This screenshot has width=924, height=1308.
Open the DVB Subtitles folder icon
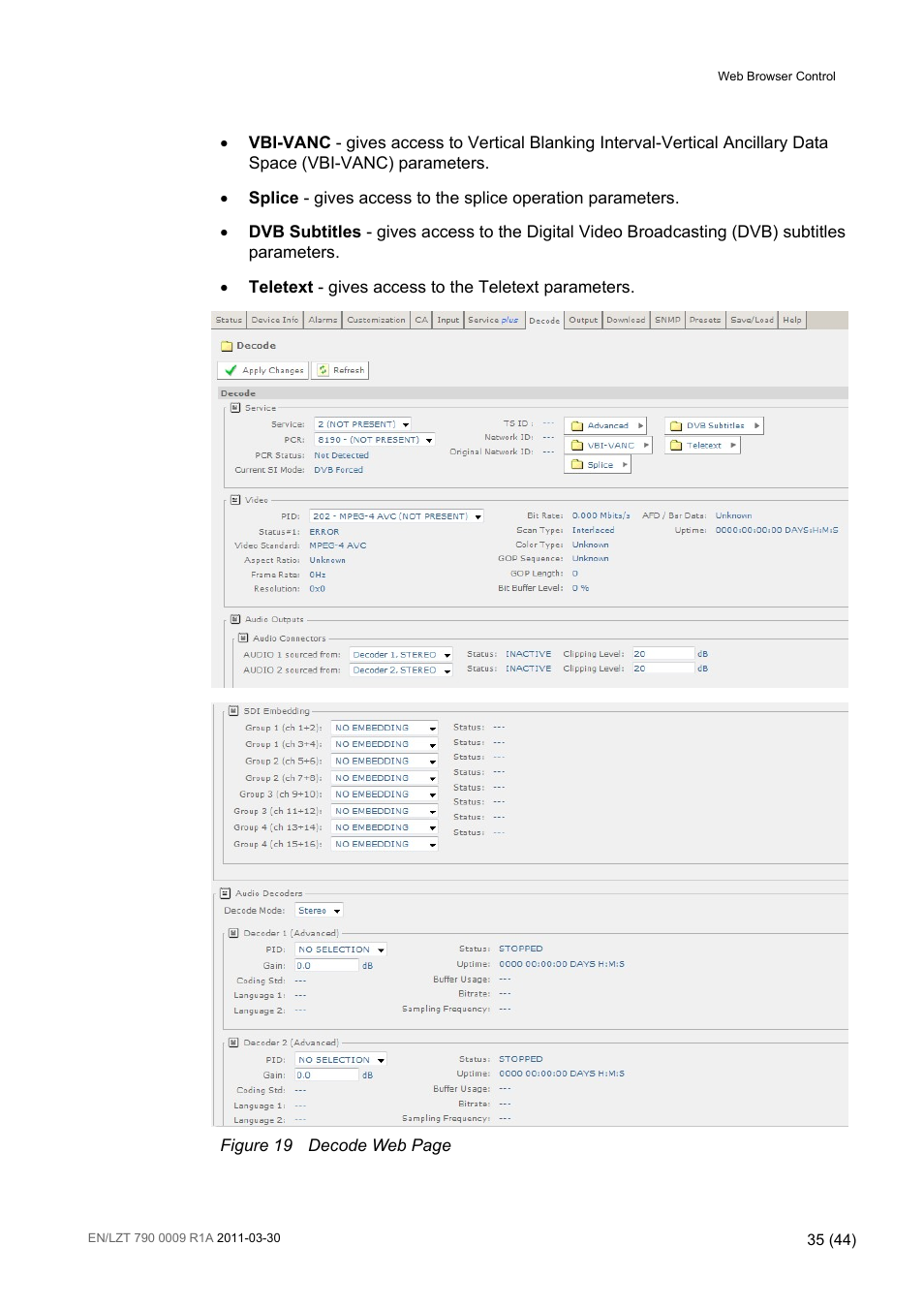coord(676,425)
